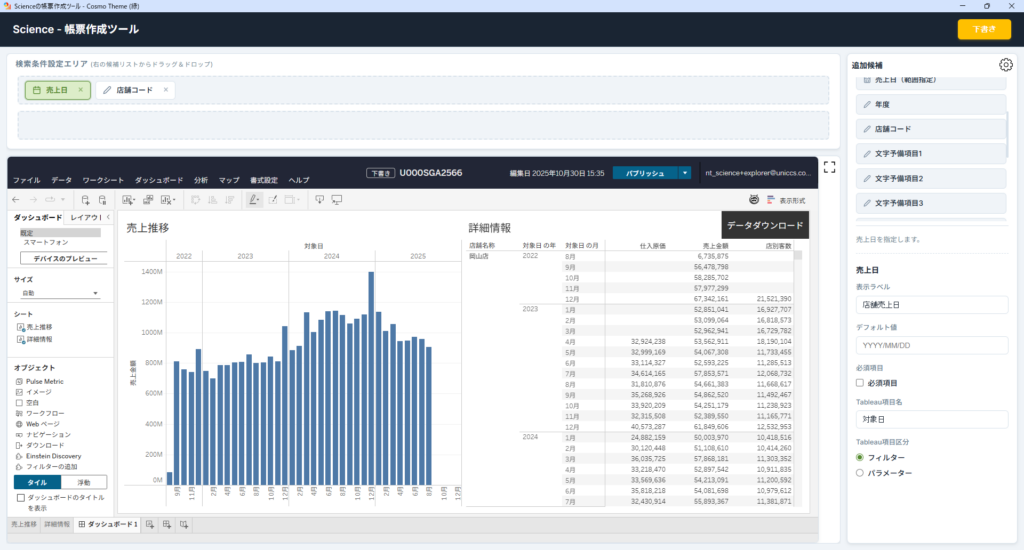Click the new worksheet tab icon
The height and width of the screenshot is (550, 1024).
150,525
